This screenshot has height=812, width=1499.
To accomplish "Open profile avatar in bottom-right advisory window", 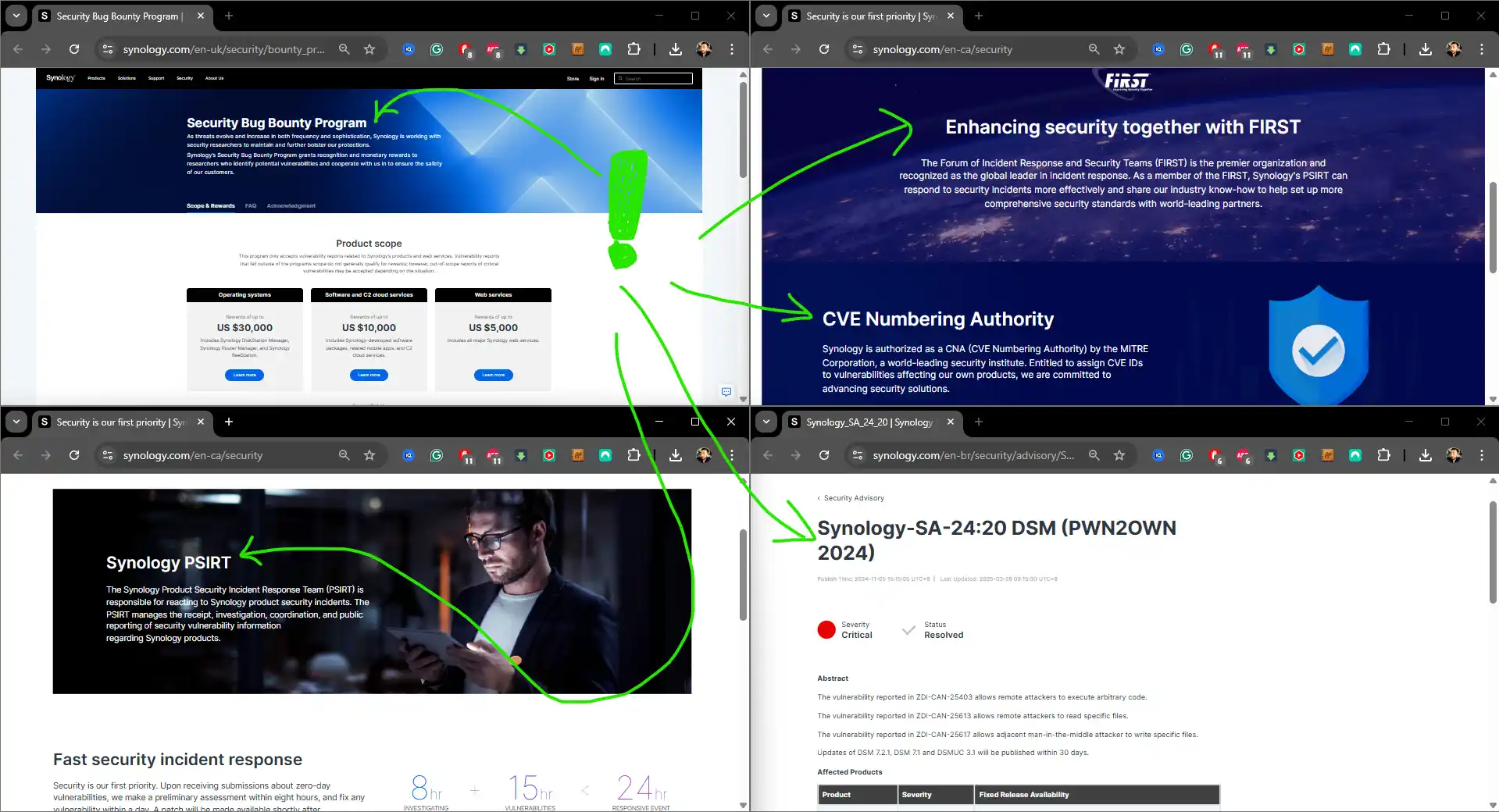I will pyautogui.click(x=1454, y=455).
